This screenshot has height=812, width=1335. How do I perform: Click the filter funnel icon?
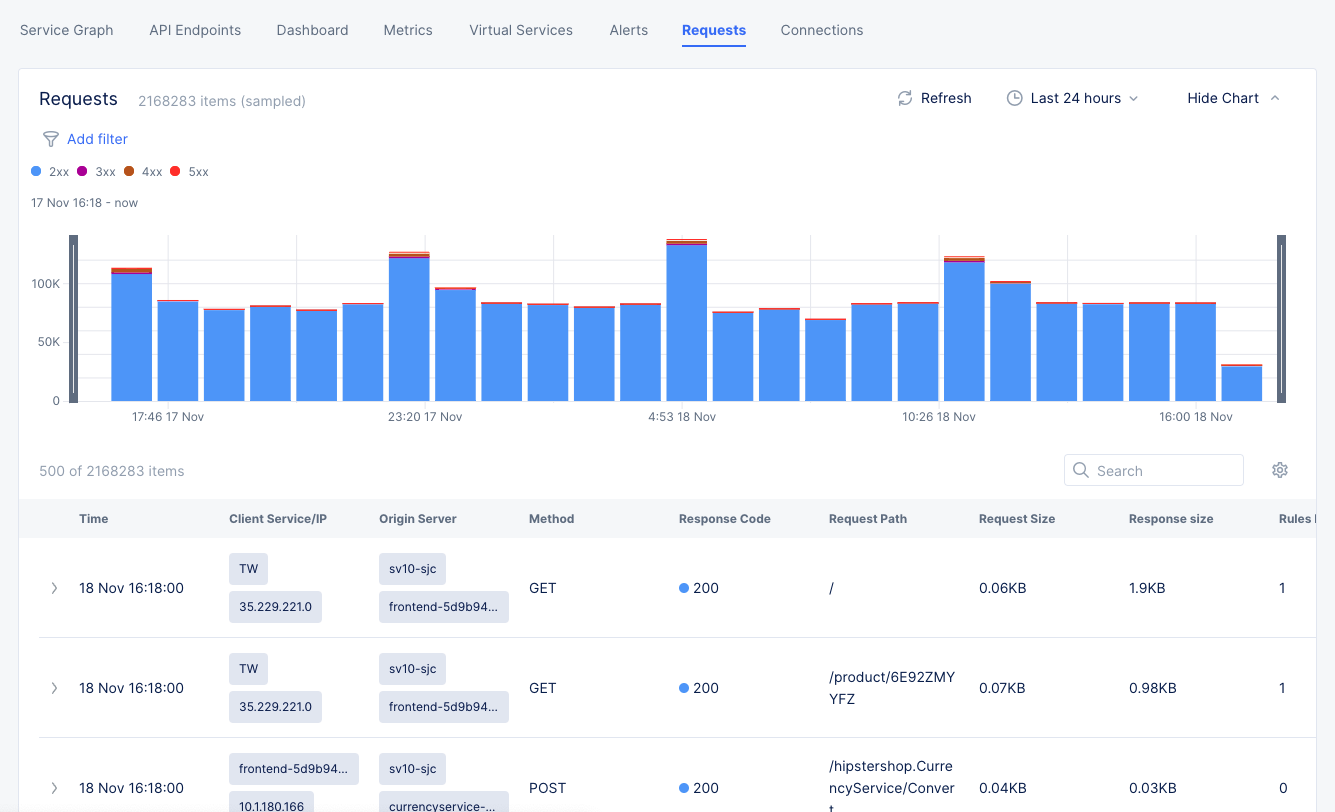pos(50,139)
